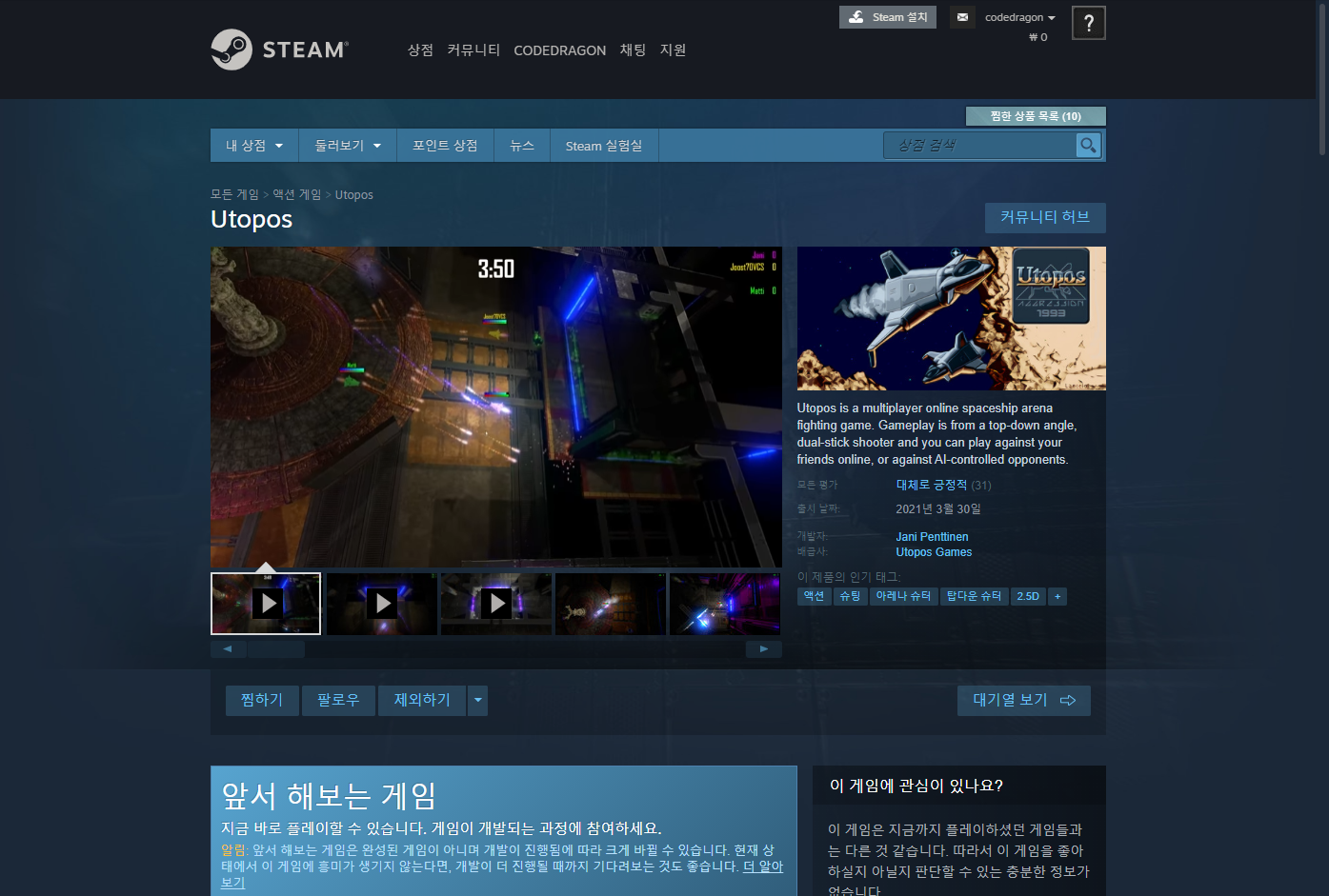The image size is (1329, 896).
Task: Open the 채팅 top menu
Action: [x=633, y=50]
